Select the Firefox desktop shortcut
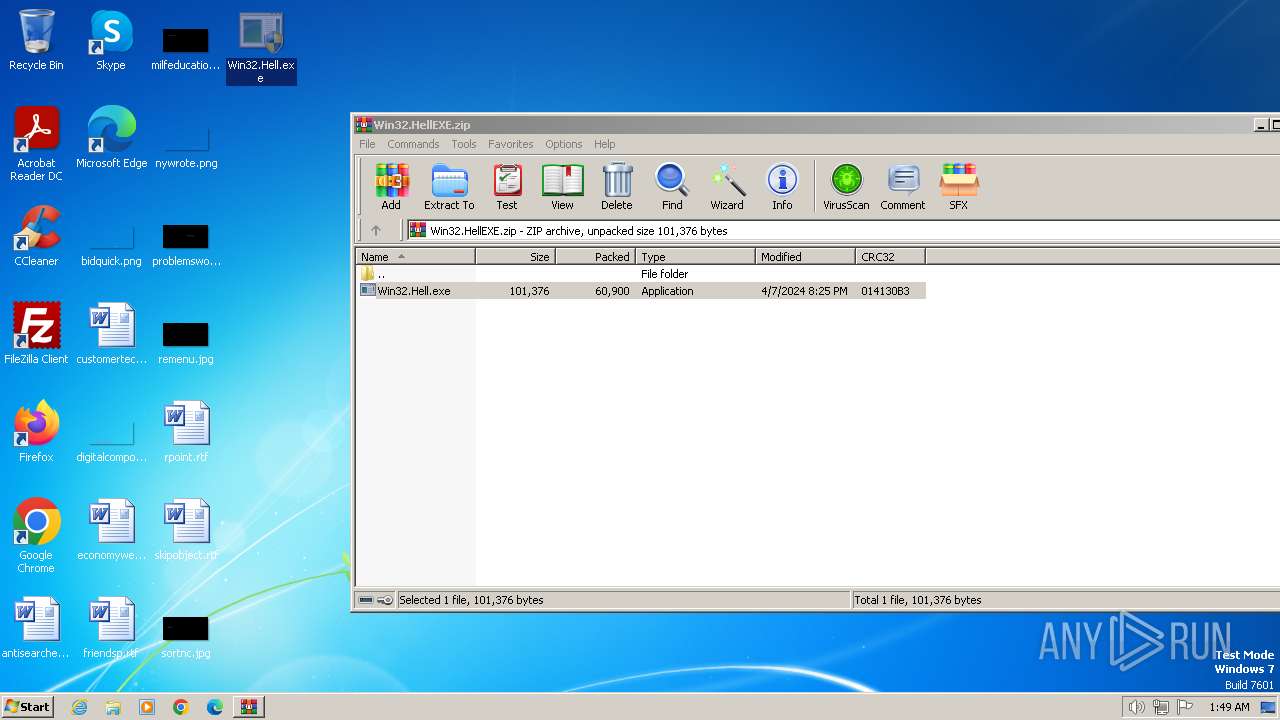The image size is (1280, 720). [36, 433]
